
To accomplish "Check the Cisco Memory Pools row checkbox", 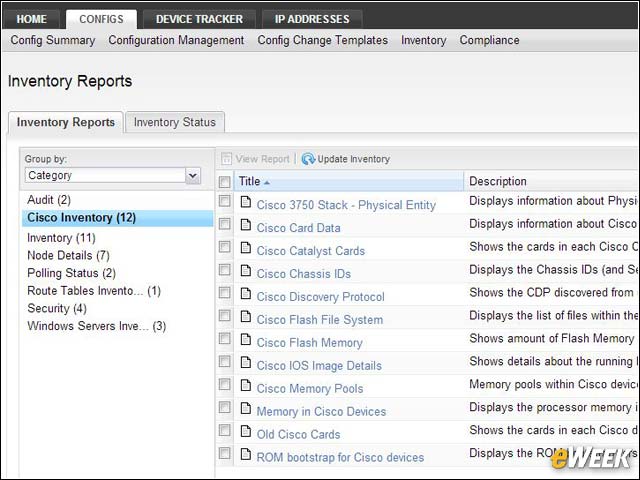I will [224, 384].
